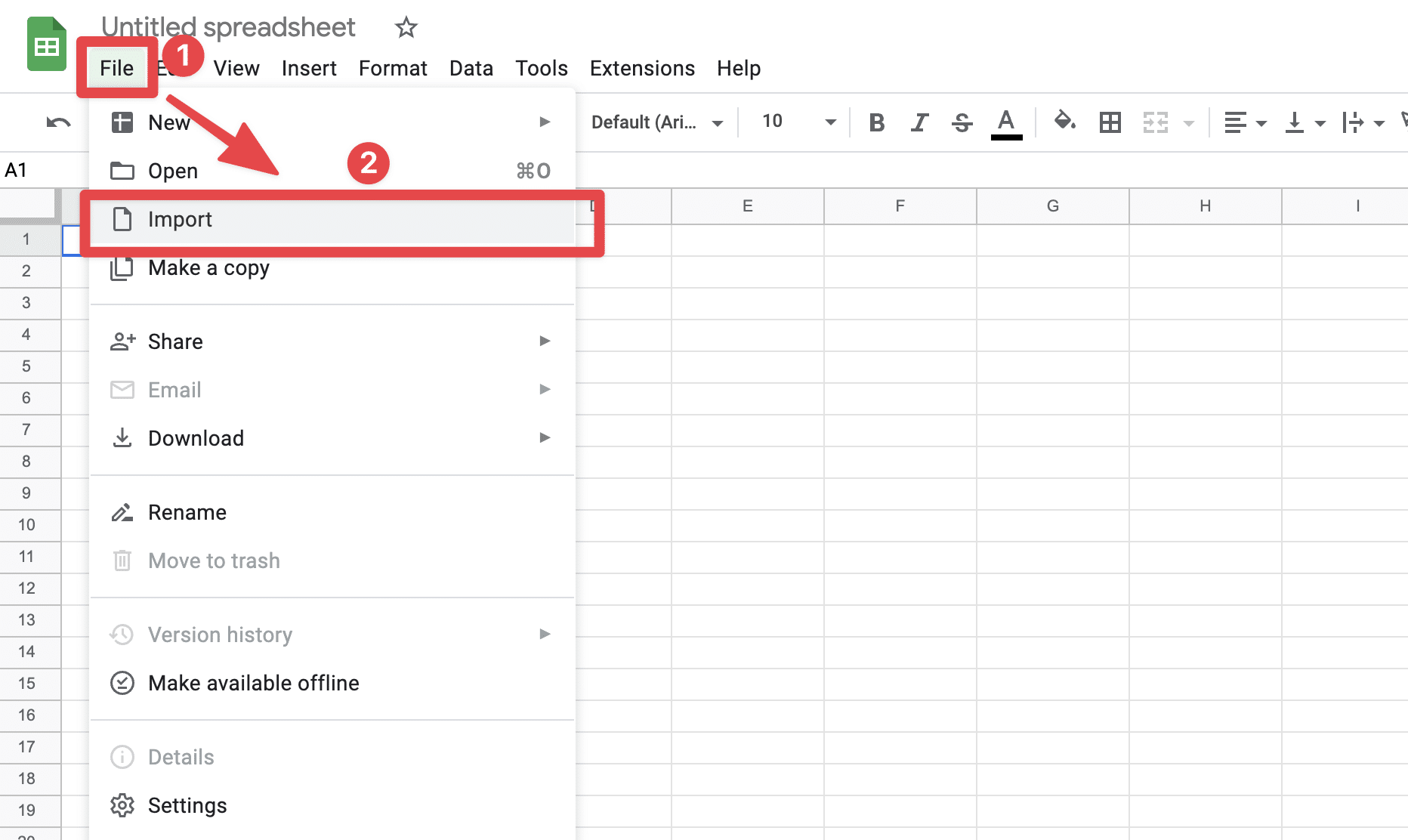1408x840 pixels.
Task: Expand the New submenu
Action: click(x=332, y=122)
